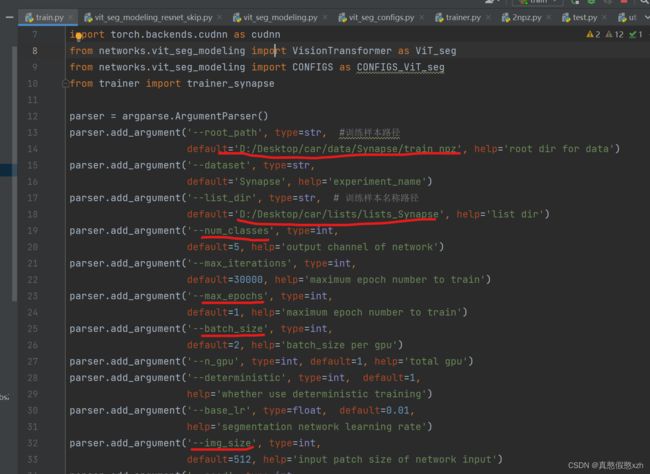Click the '--n_gpu' argument string
This screenshot has width=650, height=474.
[x=213, y=362]
